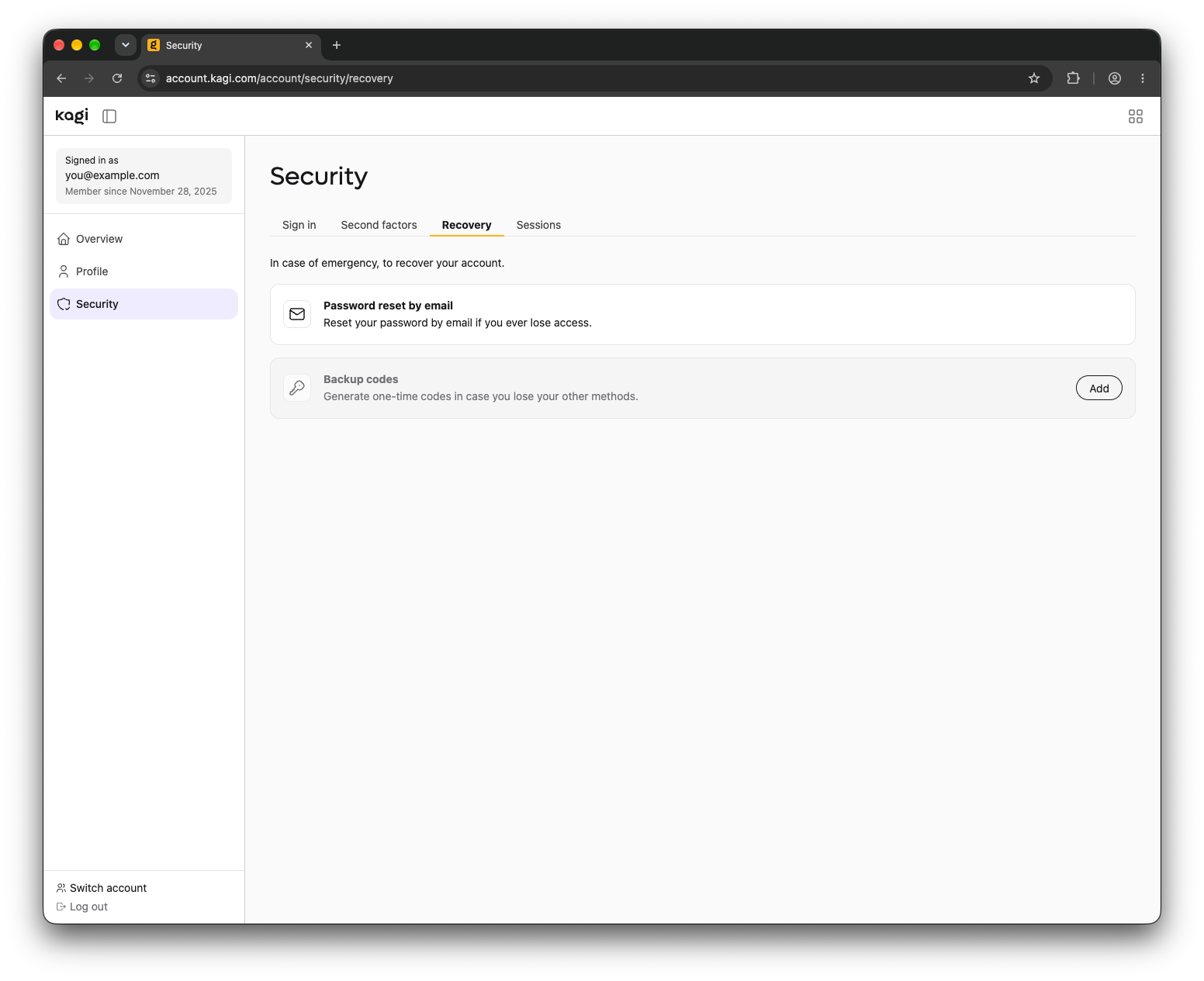Add backup codes
Viewport: 1204px width, 981px height.
coord(1098,388)
